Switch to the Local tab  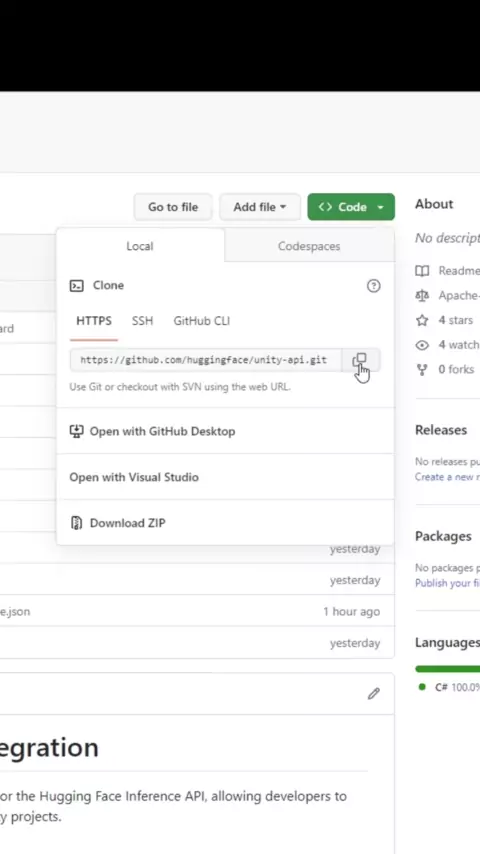coord(140,246)
